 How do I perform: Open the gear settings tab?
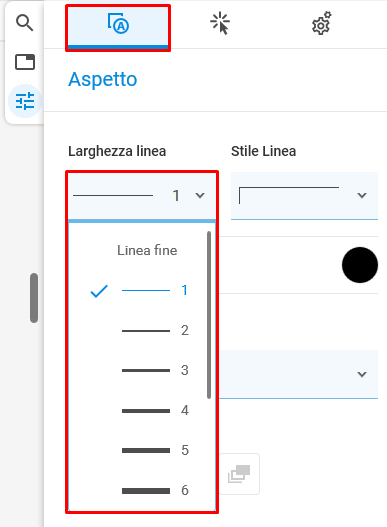[x=322, y=24]
